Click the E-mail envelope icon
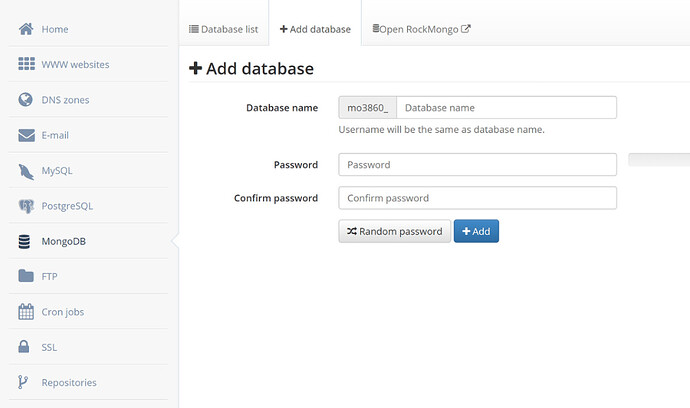 click(26, 135)
